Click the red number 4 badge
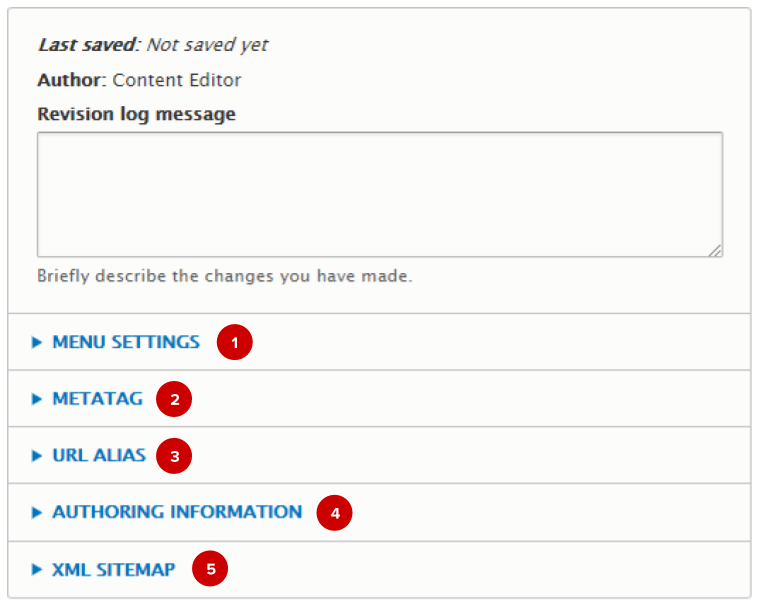Screen dimensions: 759x604 (x=335, y=514)
